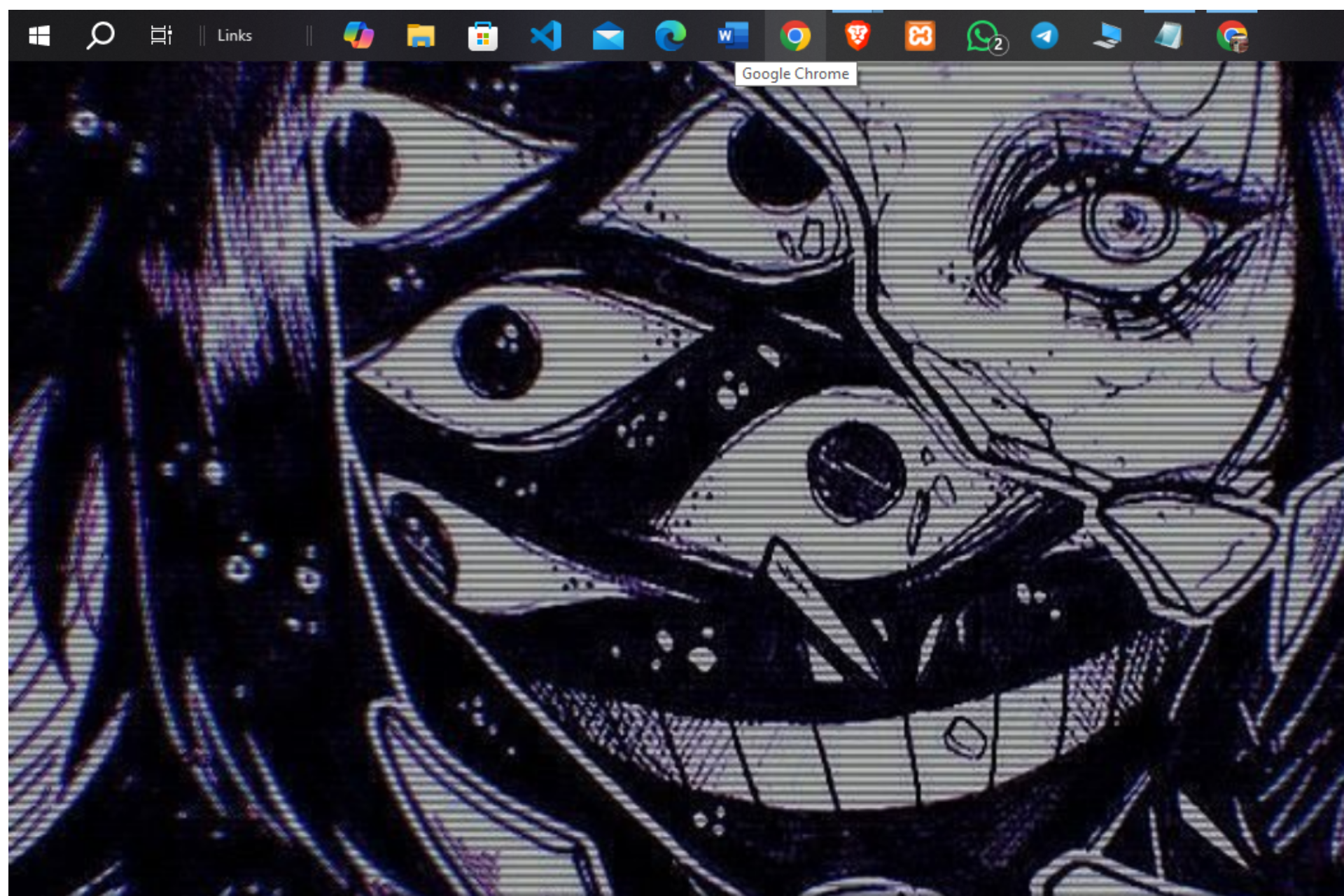Image resolution: width=1344 pixels, height=896 pixels.
Task: Launch Google Chrome taskbar icon
Action: (795, 36)
